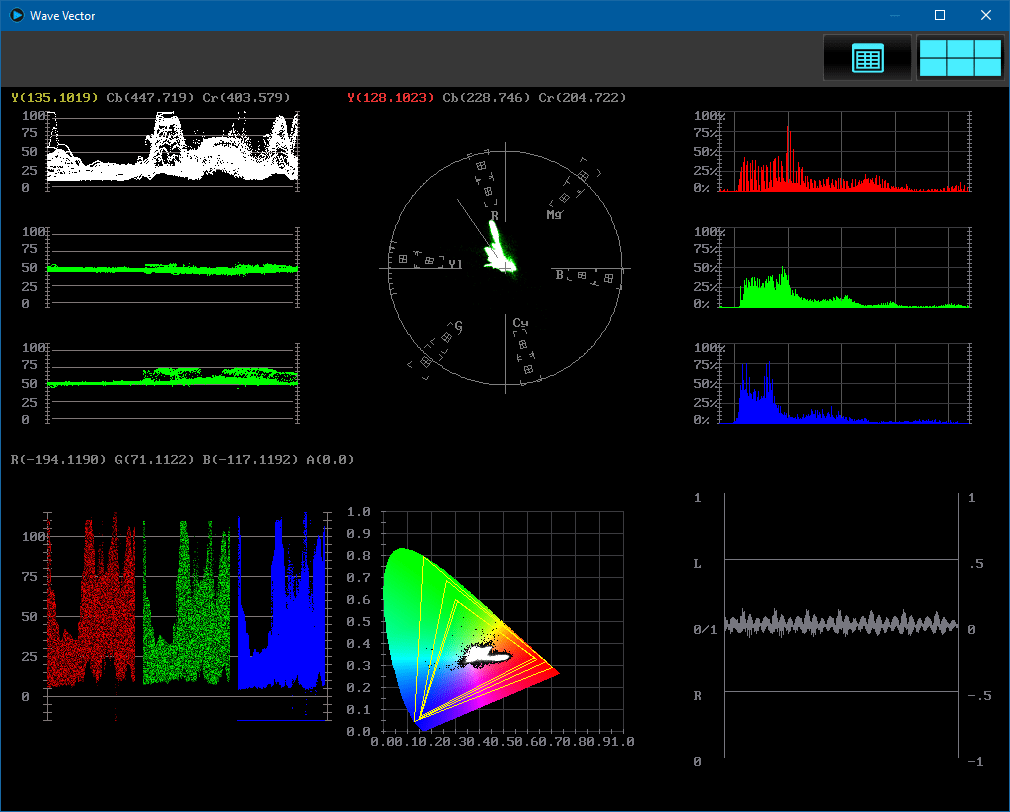Select the luma waveform monitor
The image size is (1010, 812).
point(172,150)
